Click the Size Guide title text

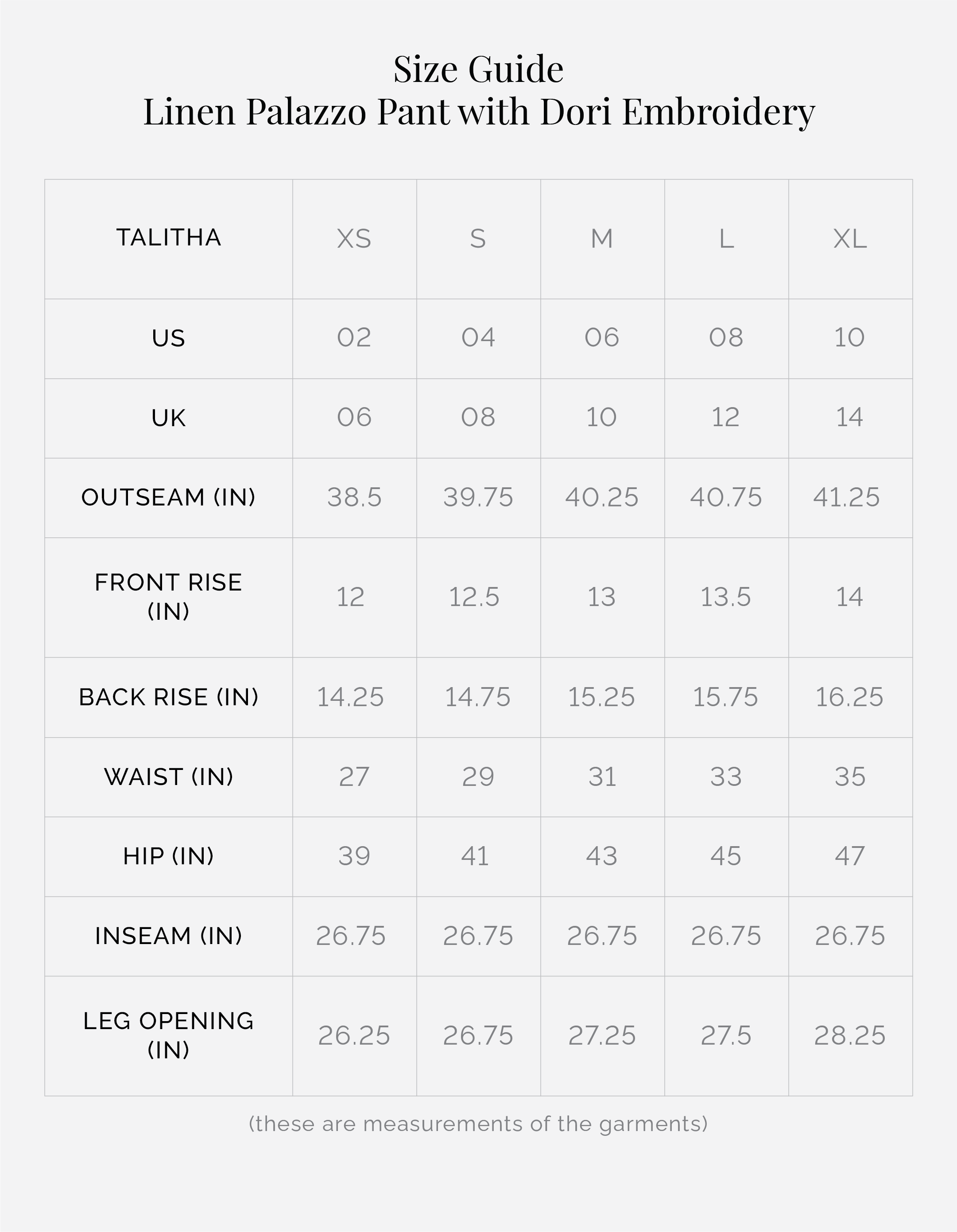pos(478,70)
